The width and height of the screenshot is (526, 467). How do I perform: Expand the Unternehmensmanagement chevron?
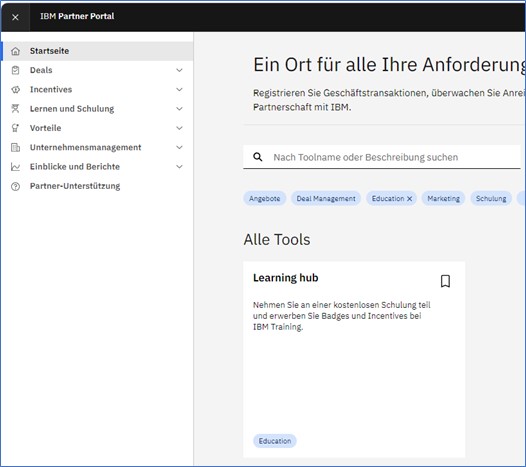click(179, 147)
